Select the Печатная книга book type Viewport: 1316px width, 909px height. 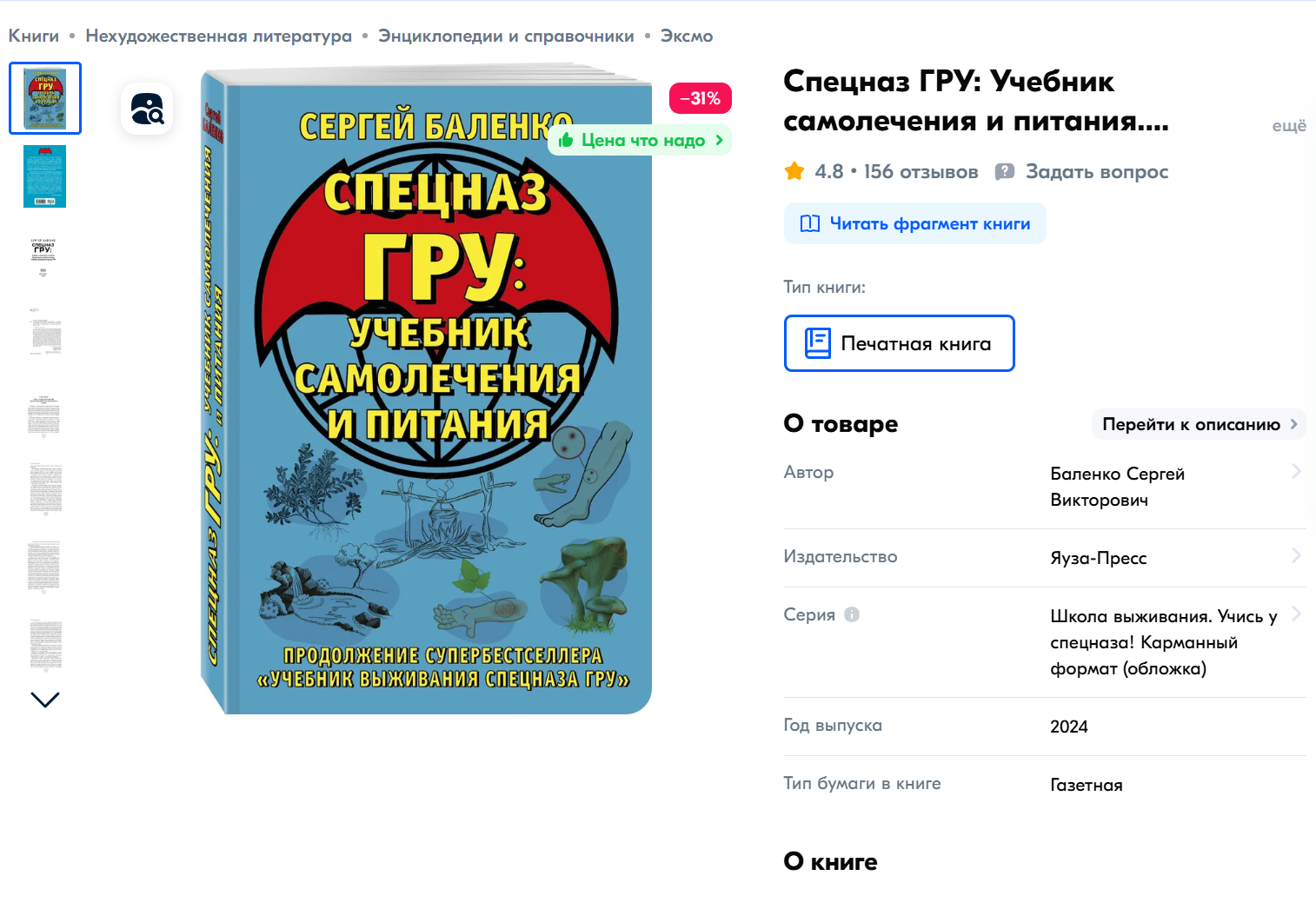tap(899, 343)
